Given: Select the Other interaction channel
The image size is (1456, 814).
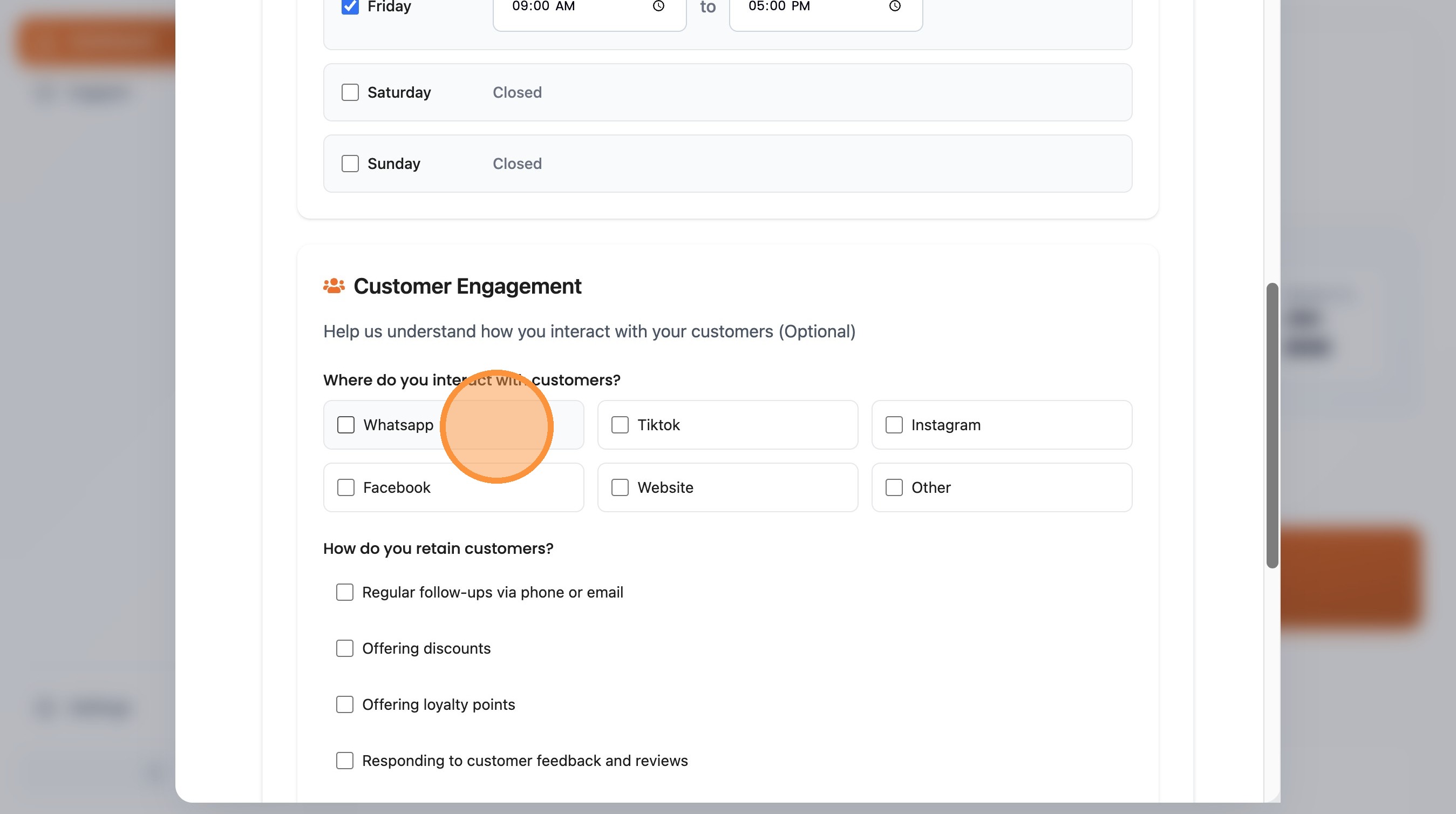Looking at the screenshot, I should (894, 487).
